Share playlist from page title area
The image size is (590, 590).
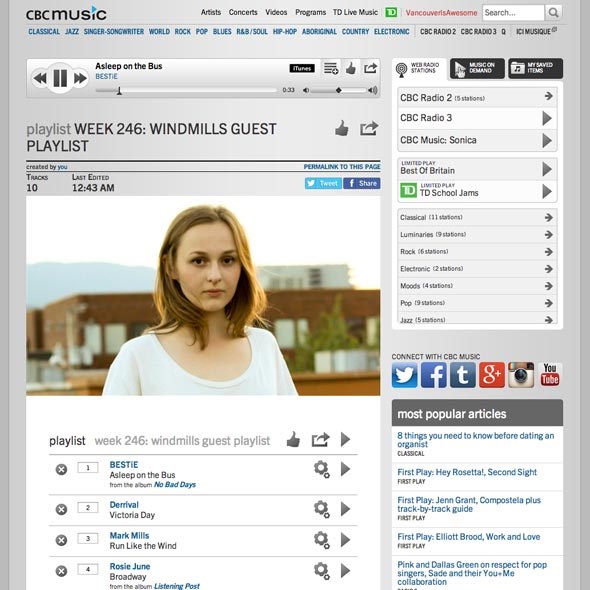click(369, 128)
